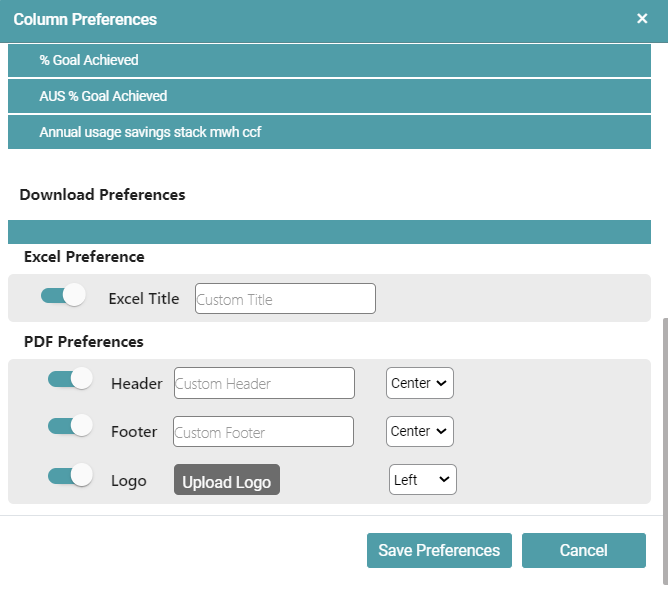Select Annual usage savings stack mwh ccf
Image resolution: width=668 pixels, height=590 pixels.
(329, 132)
